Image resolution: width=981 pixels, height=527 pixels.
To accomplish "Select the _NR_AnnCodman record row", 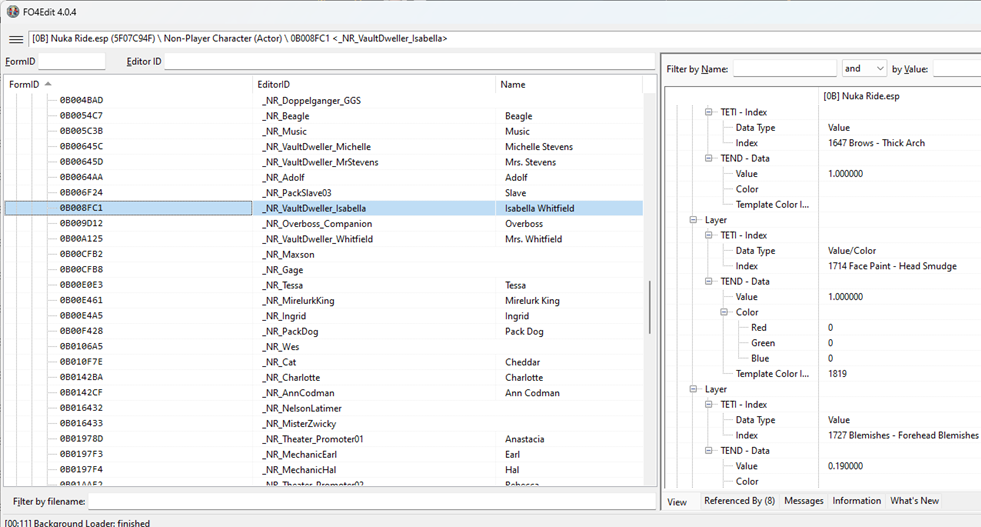I will (323, 393).
